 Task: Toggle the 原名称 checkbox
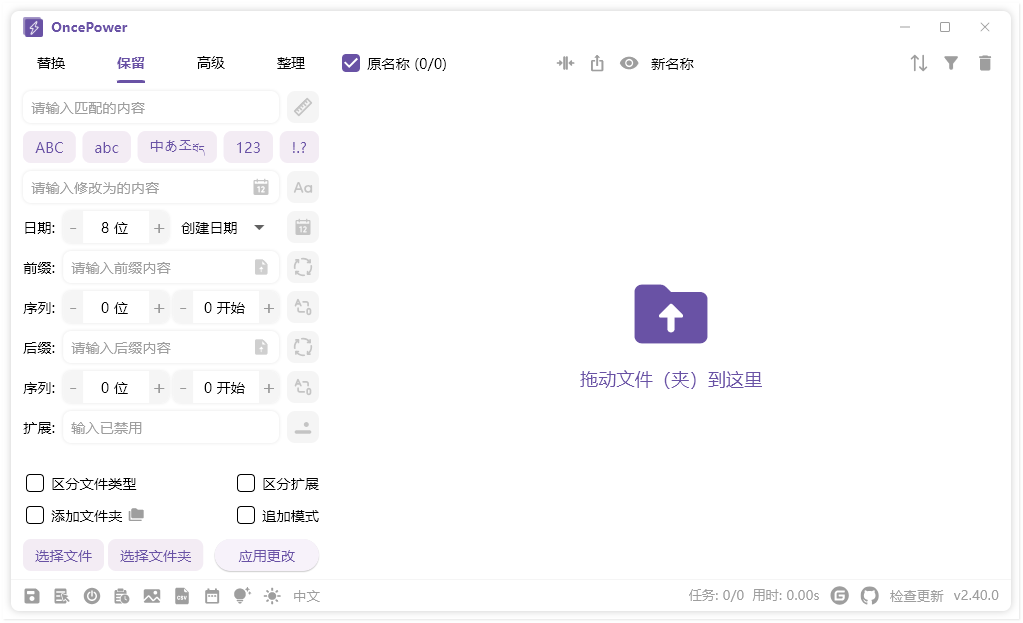[x=350, y=62]
